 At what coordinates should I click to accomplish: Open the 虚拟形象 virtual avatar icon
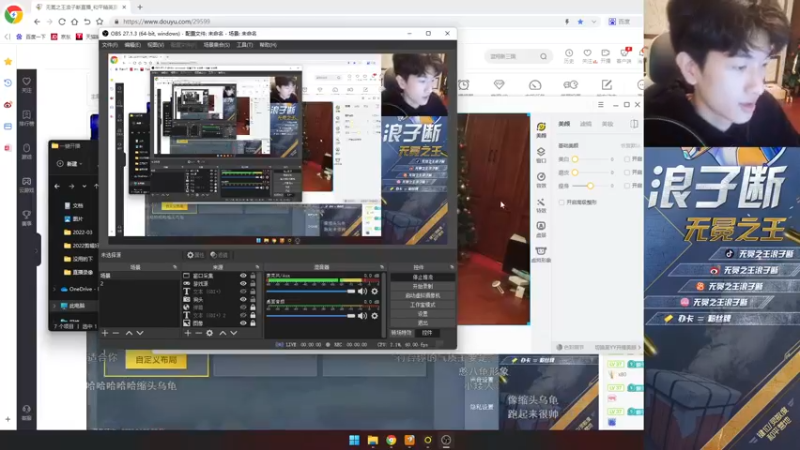pos(541,251)
